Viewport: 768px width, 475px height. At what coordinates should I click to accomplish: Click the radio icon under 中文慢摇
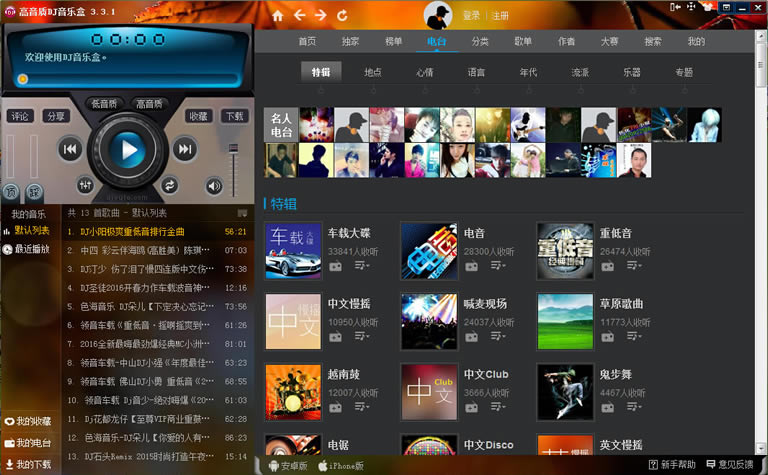point(336,337)
